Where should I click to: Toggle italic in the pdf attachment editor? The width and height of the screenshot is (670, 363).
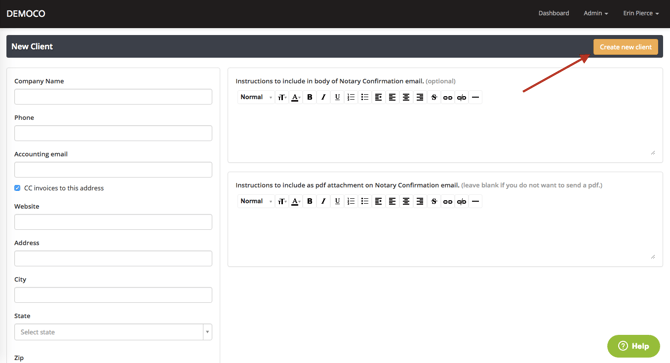click(323, 201)
